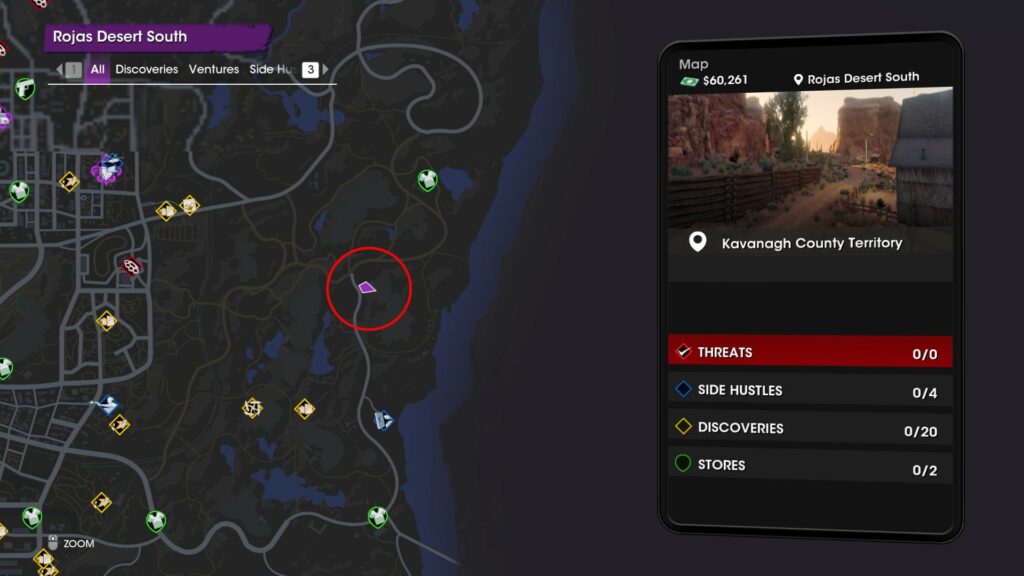This screenshot has height=576, width=1024.
Task: Select the yellow discovery diamond south of the player
Action: [304, 409]
